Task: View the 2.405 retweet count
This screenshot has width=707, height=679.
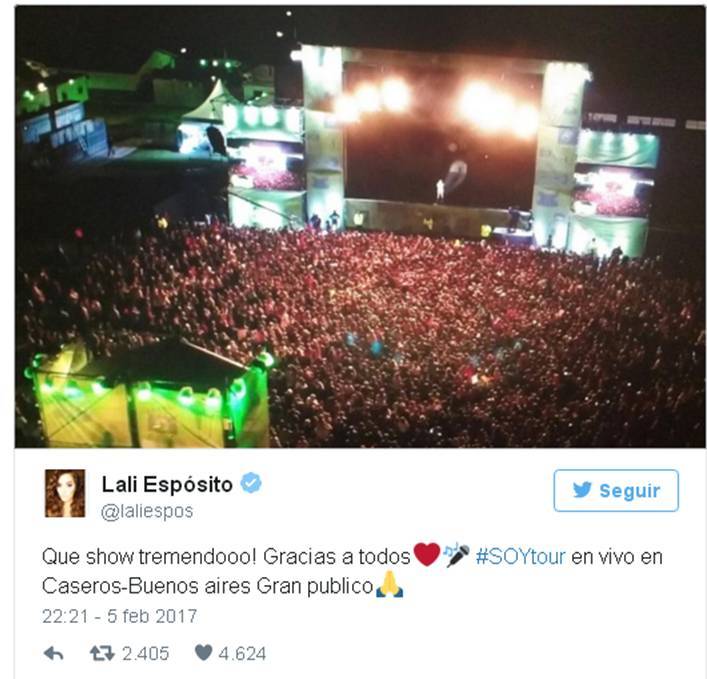Action: coord(145,653)
